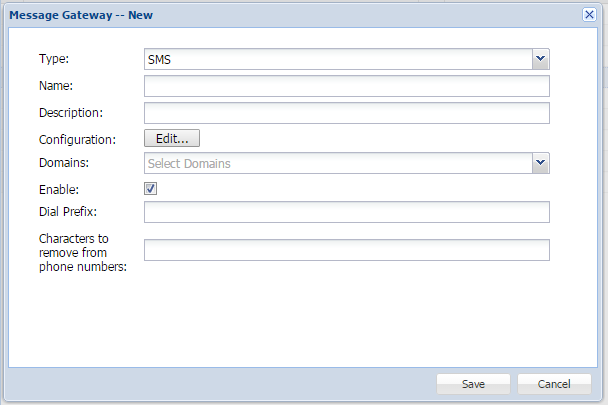Focus the Name text field
608x405 pixels.
pos(347,86)
